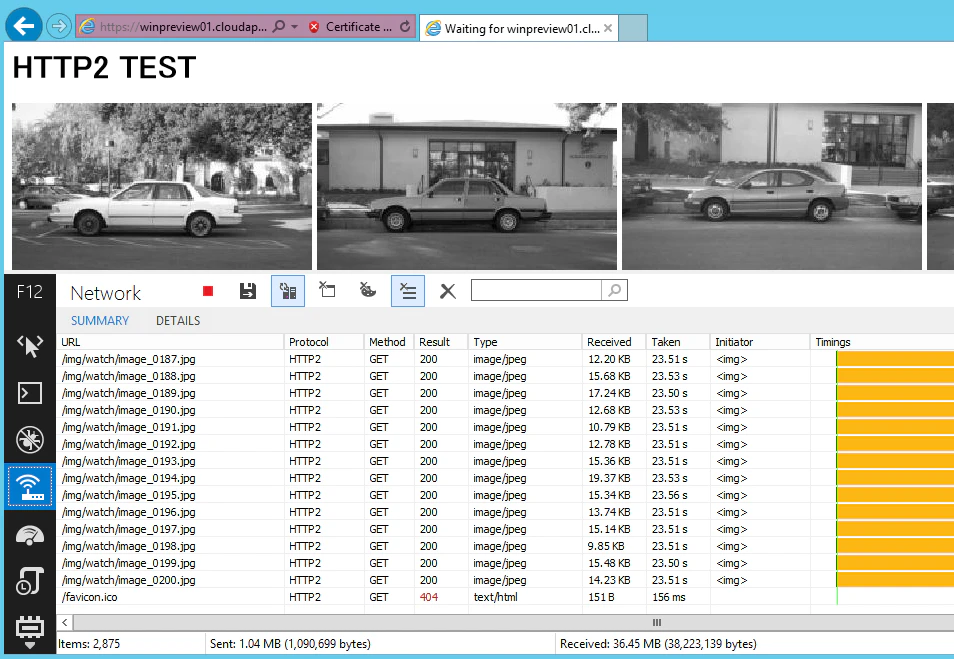The image size is (954, 659).
Task: Open a new tab beside the current tab
Action: 633,28
